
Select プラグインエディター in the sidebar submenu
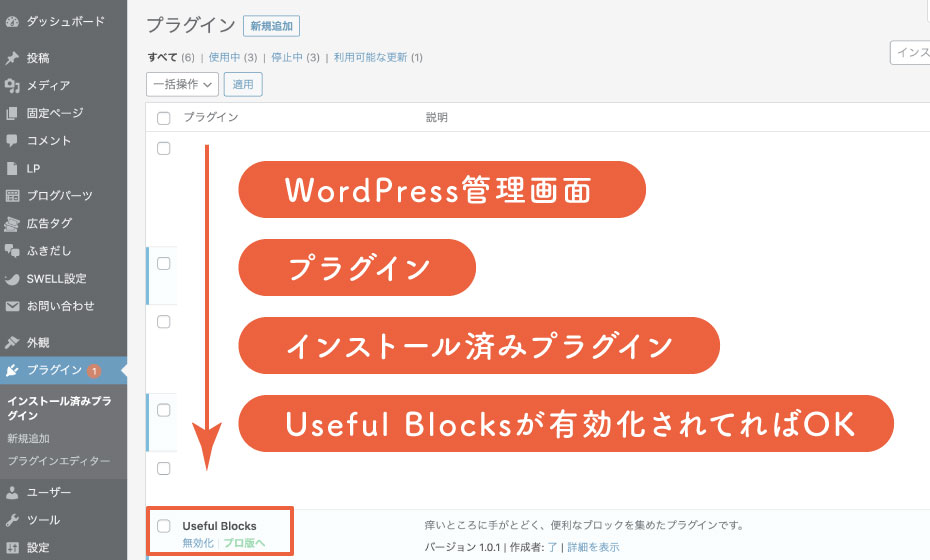coord(58,461)
